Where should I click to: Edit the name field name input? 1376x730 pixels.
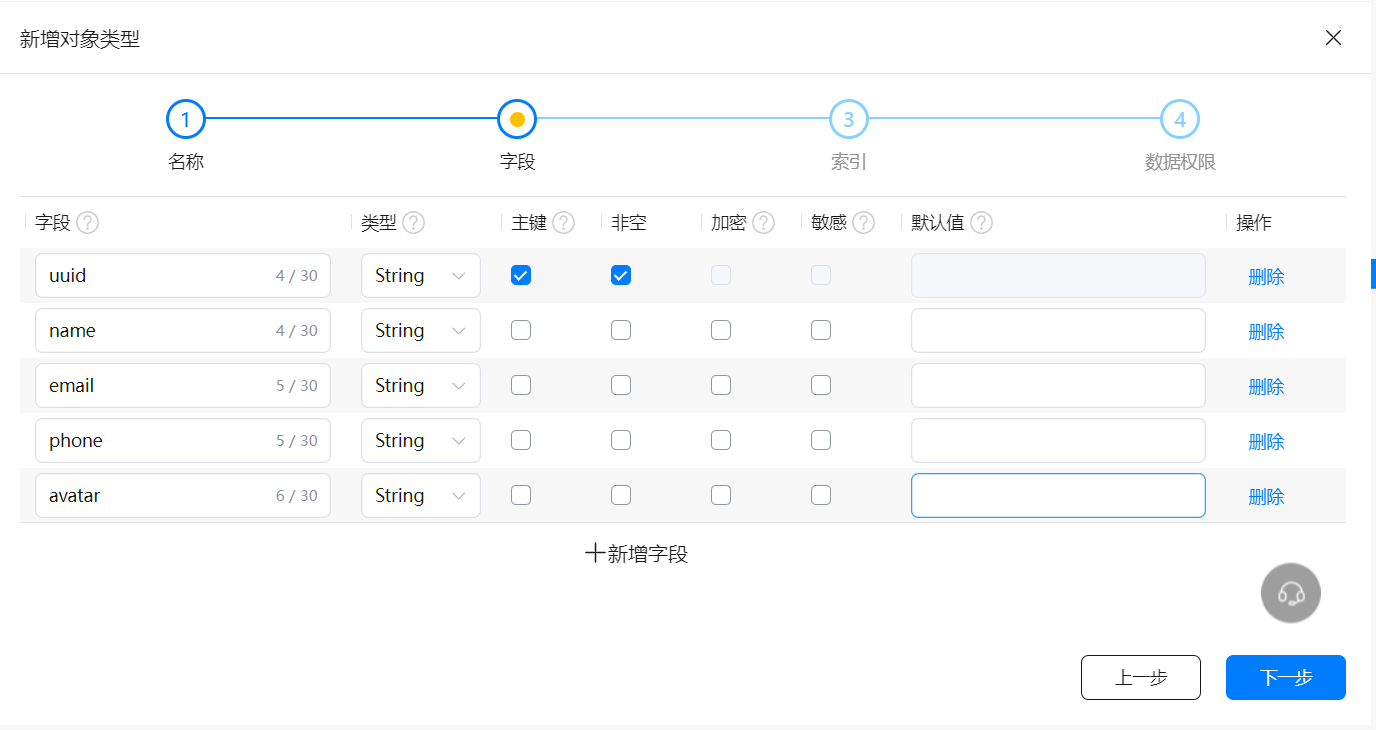183,330
